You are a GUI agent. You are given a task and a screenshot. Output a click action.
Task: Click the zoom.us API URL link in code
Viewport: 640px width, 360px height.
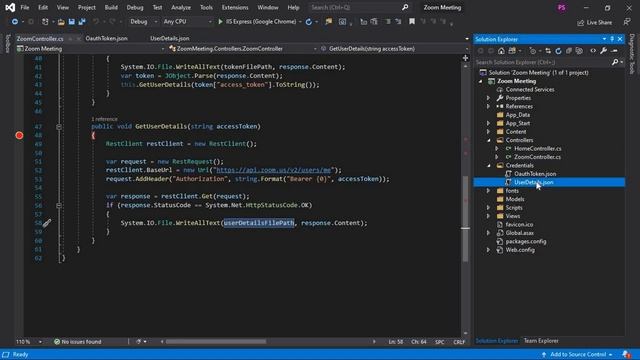click(273, 170)
